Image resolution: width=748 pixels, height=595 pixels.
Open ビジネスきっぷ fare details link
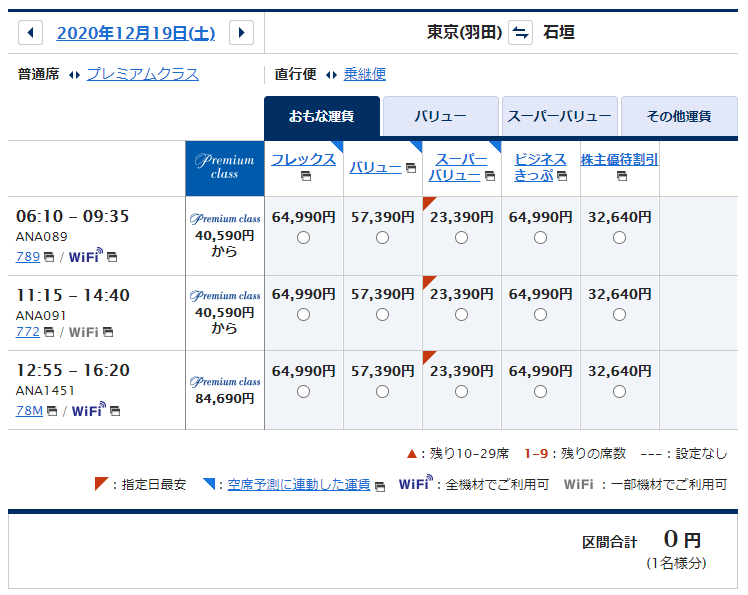539,167
